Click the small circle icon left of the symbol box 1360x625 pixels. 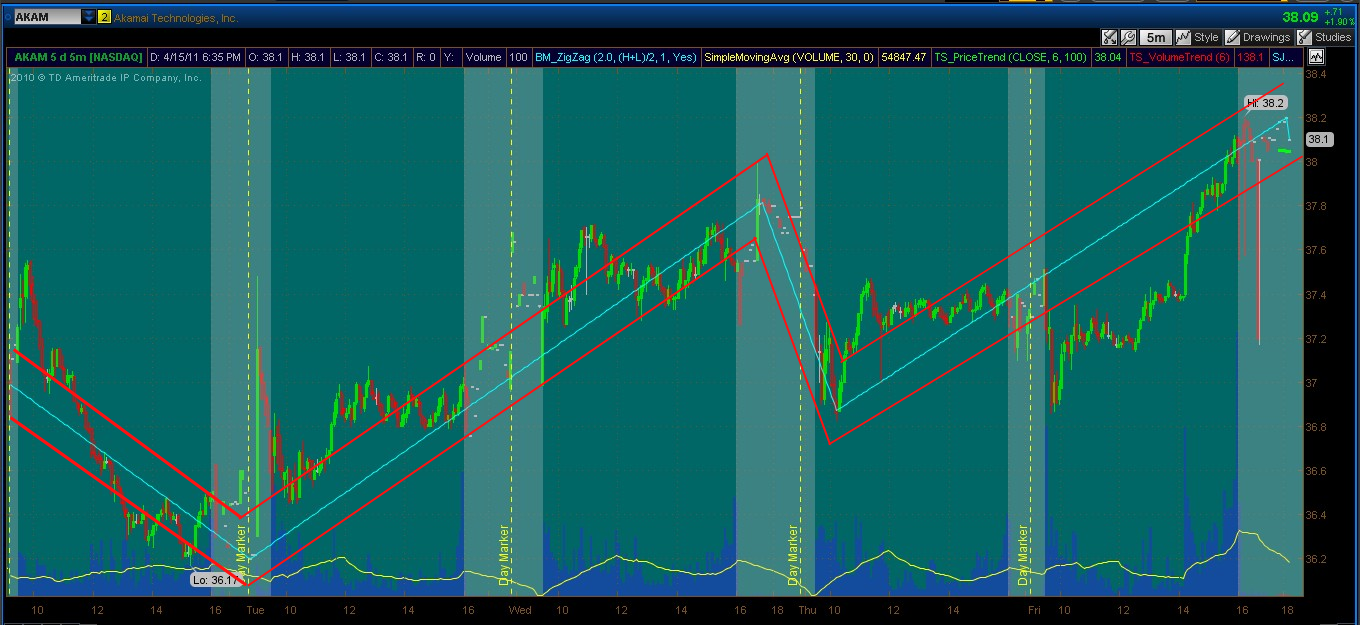point(7,17)
